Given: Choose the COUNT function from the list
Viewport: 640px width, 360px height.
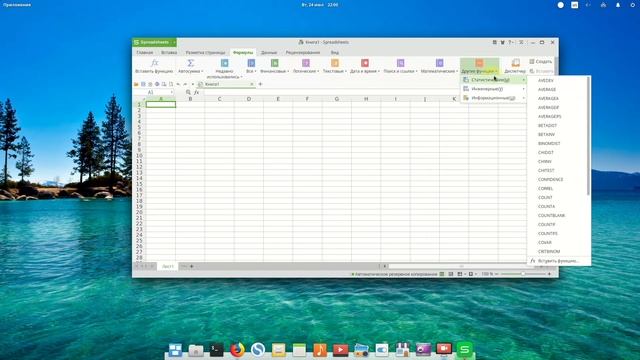Looking at the screenshot, I should point(545,198).
